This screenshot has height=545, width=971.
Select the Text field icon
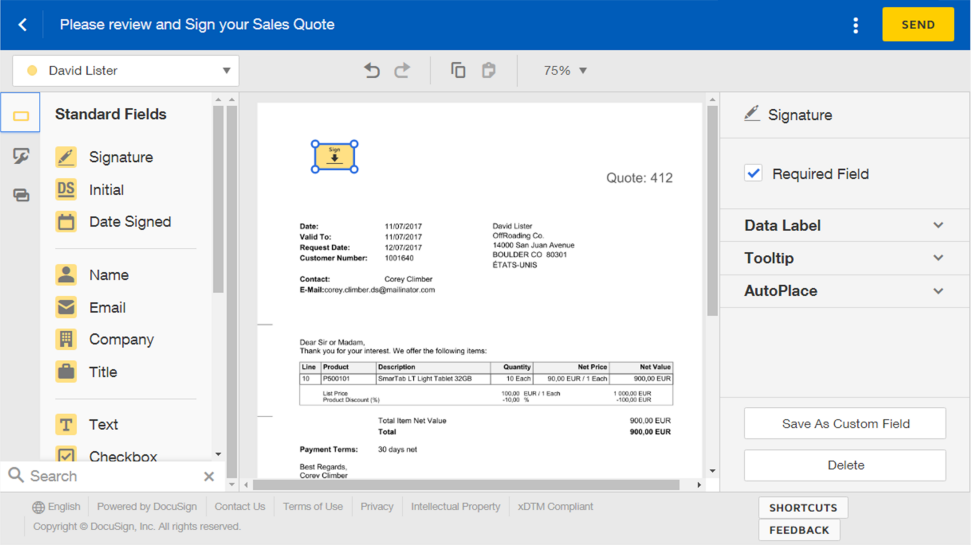(66, 424)
